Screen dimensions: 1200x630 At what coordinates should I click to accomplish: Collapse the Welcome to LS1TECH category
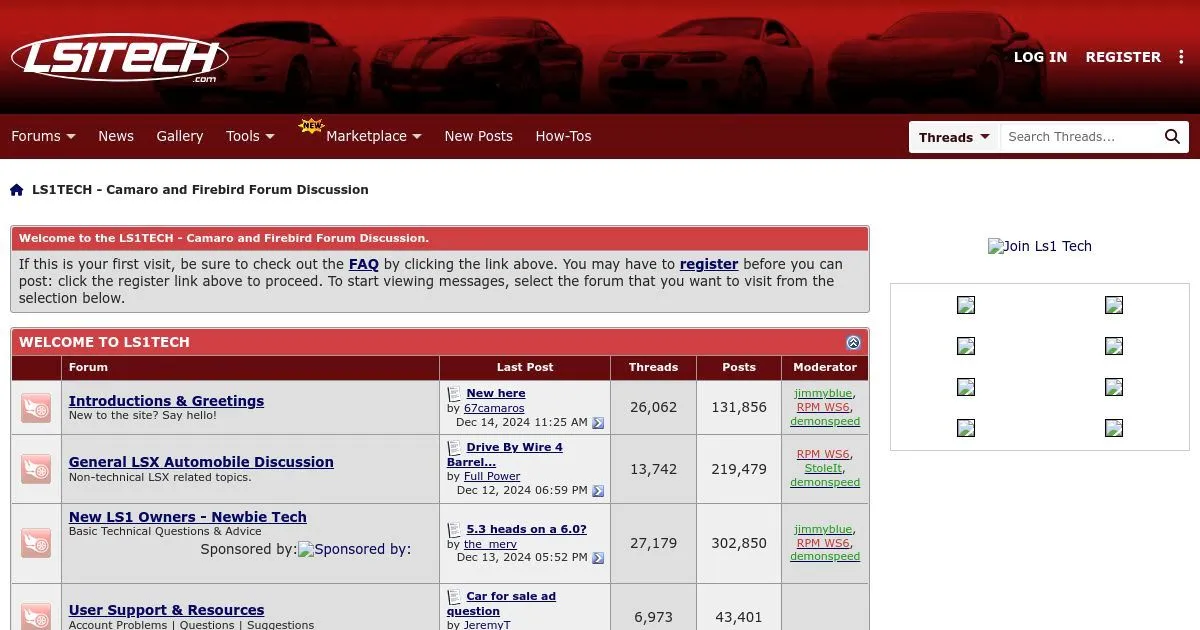pyautogui.click(x=853, y=342)
